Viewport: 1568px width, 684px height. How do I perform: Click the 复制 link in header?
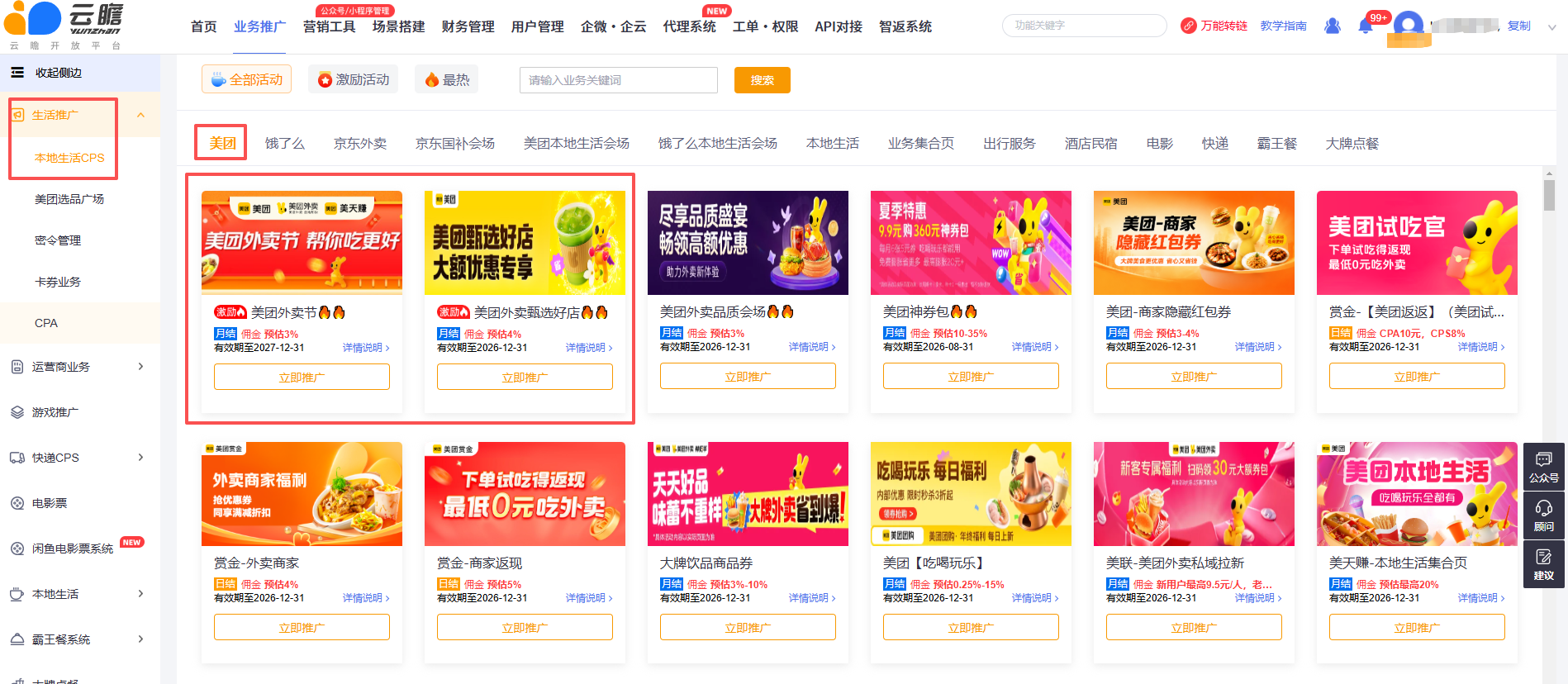click(1519, 26)
